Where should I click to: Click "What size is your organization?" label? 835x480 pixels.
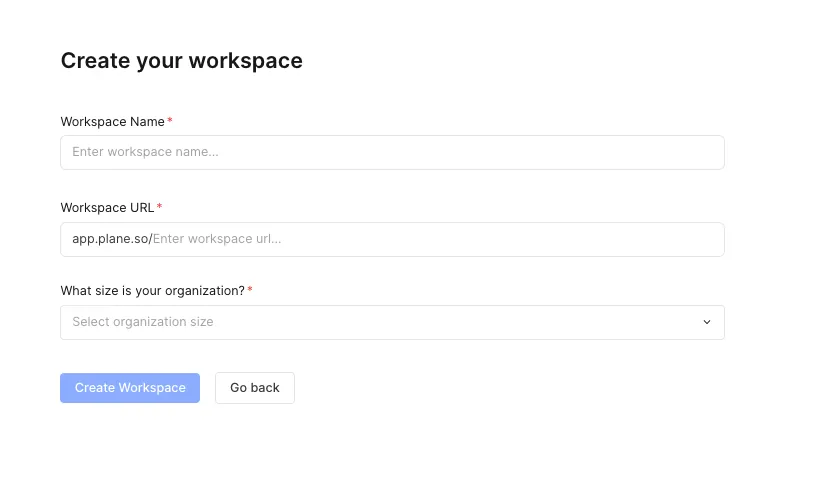tap(152, 291)
